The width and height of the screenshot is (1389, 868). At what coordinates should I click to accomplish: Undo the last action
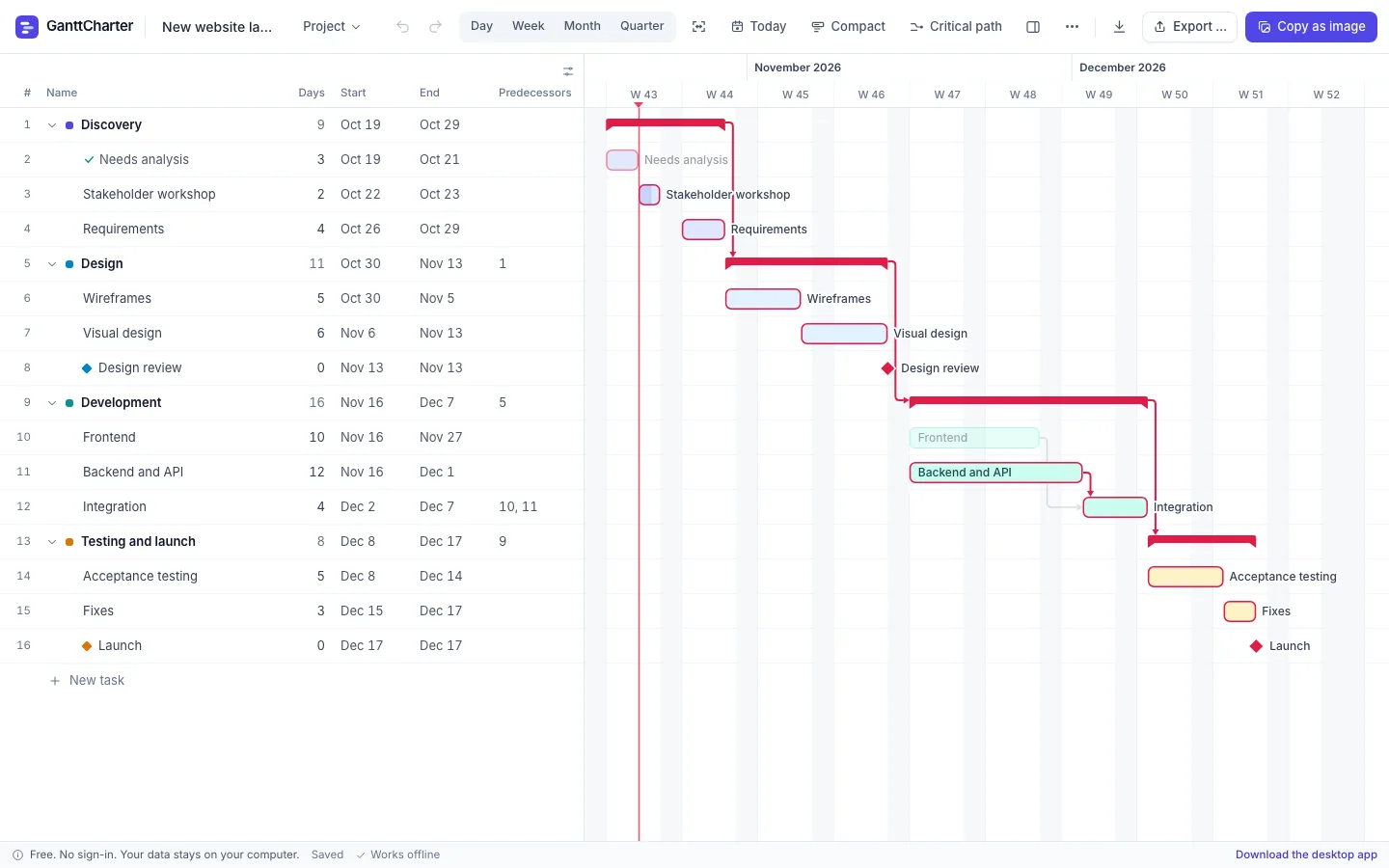click(402, 27)
